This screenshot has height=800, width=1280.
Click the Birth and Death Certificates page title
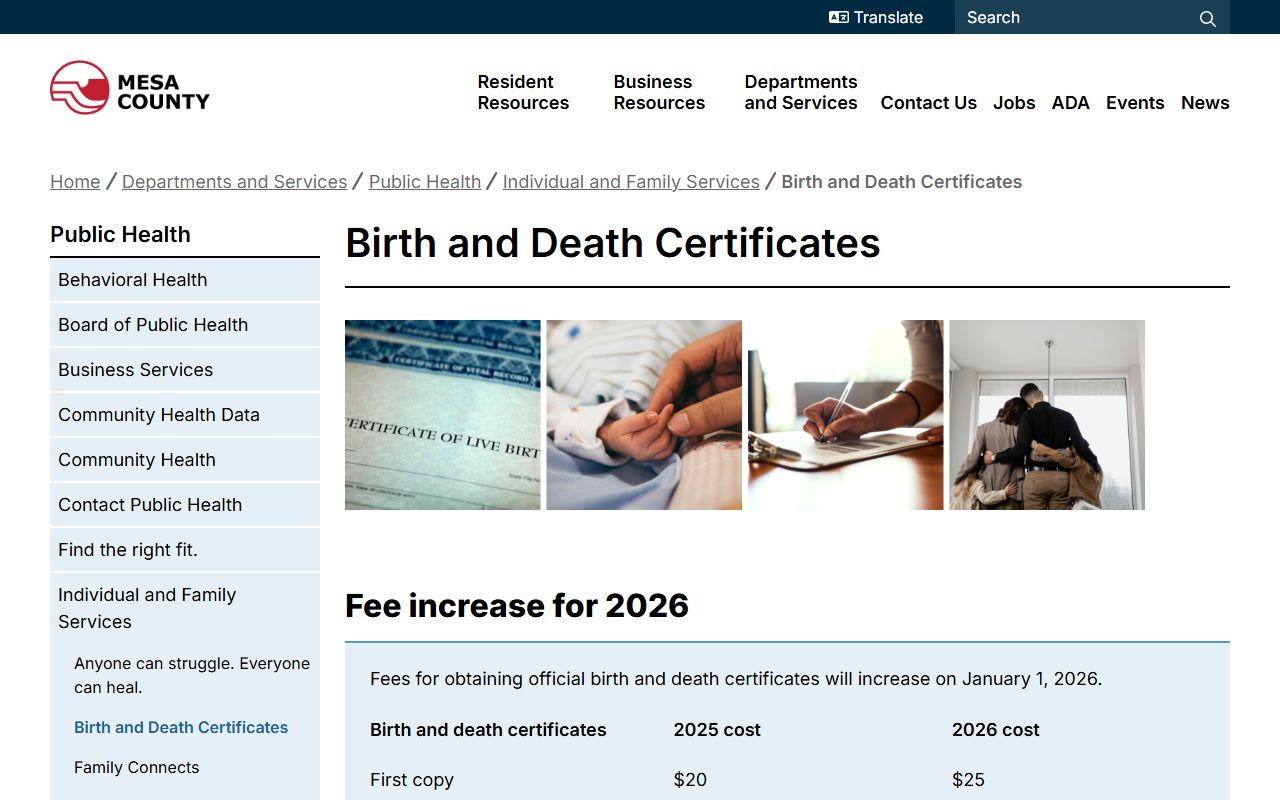tap(613, 243)
